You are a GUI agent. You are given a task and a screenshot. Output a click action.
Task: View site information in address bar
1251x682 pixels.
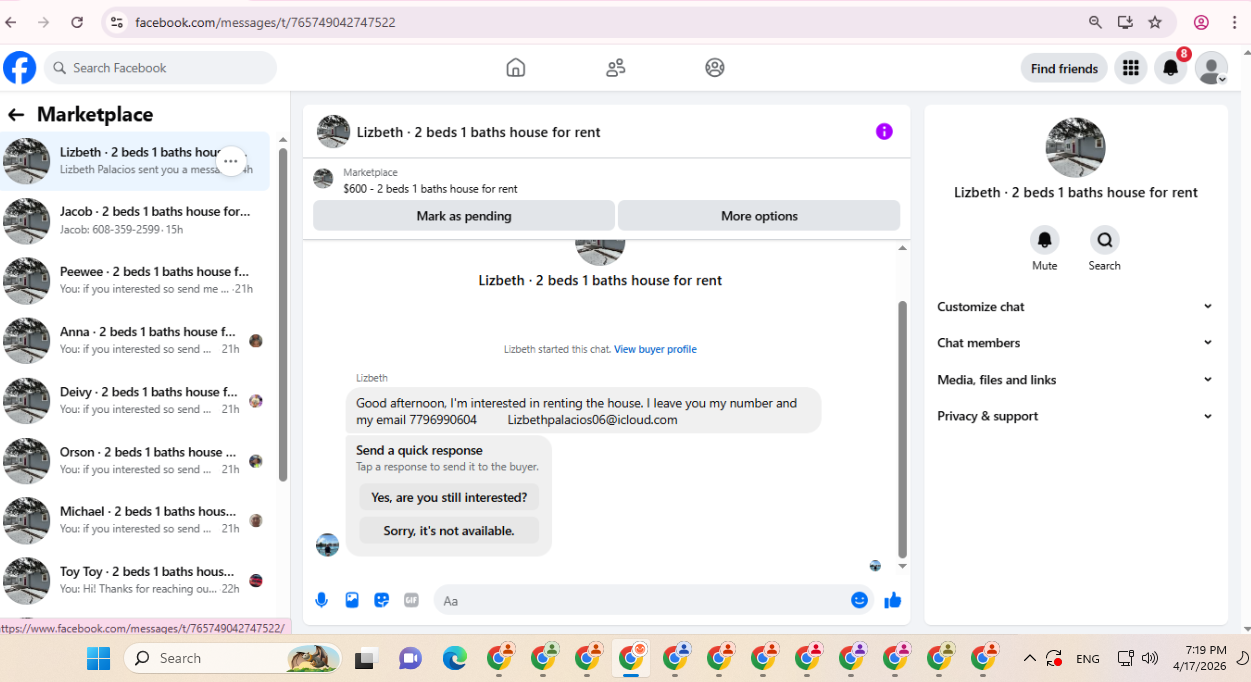pyautogui.click(x=117, y=22)
